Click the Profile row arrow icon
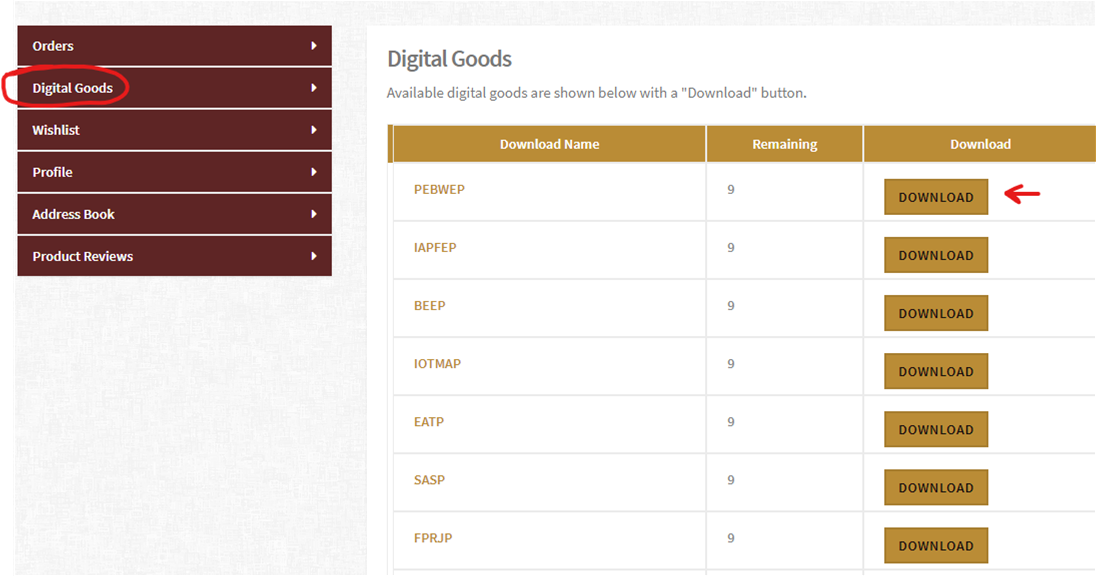The height and width of the screenshot is (576, 1096). click(x=314, y=172)
